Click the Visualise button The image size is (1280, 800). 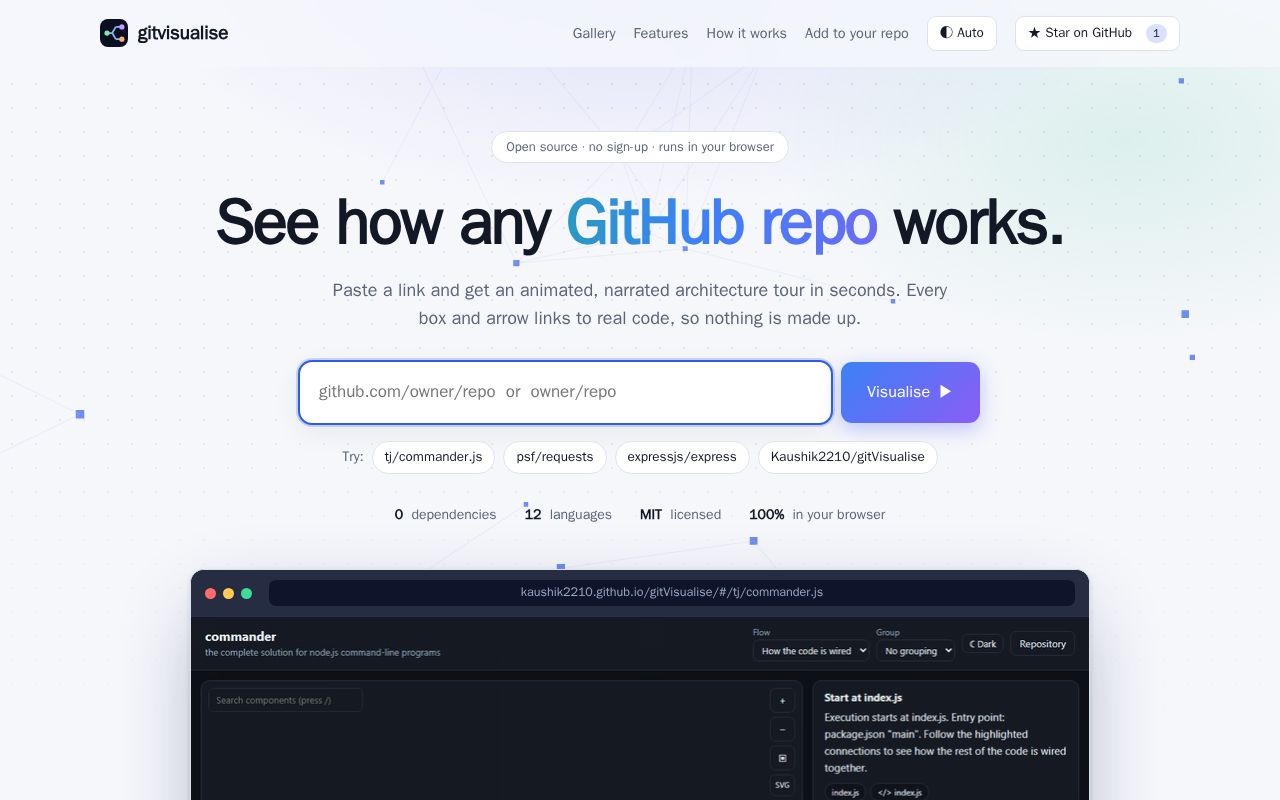pyautogui.click(x=910, y=392)
